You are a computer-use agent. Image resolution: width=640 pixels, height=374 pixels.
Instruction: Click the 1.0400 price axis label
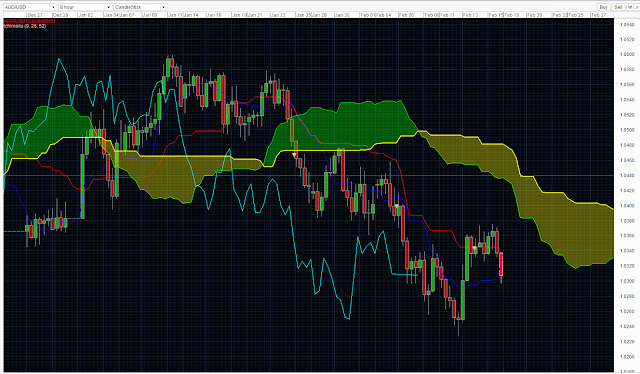[x=627, y=205]
